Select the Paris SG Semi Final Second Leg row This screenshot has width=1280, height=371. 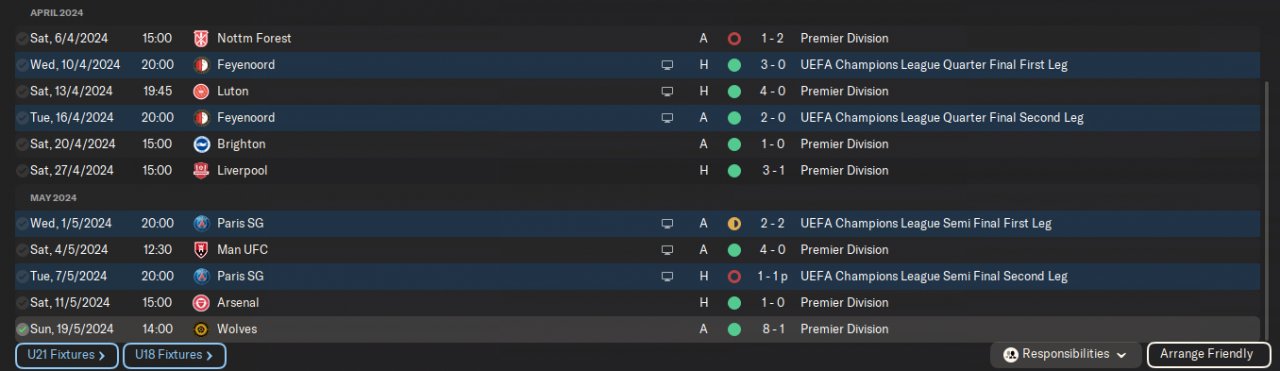pyautogui.click(x=637, y=276)
